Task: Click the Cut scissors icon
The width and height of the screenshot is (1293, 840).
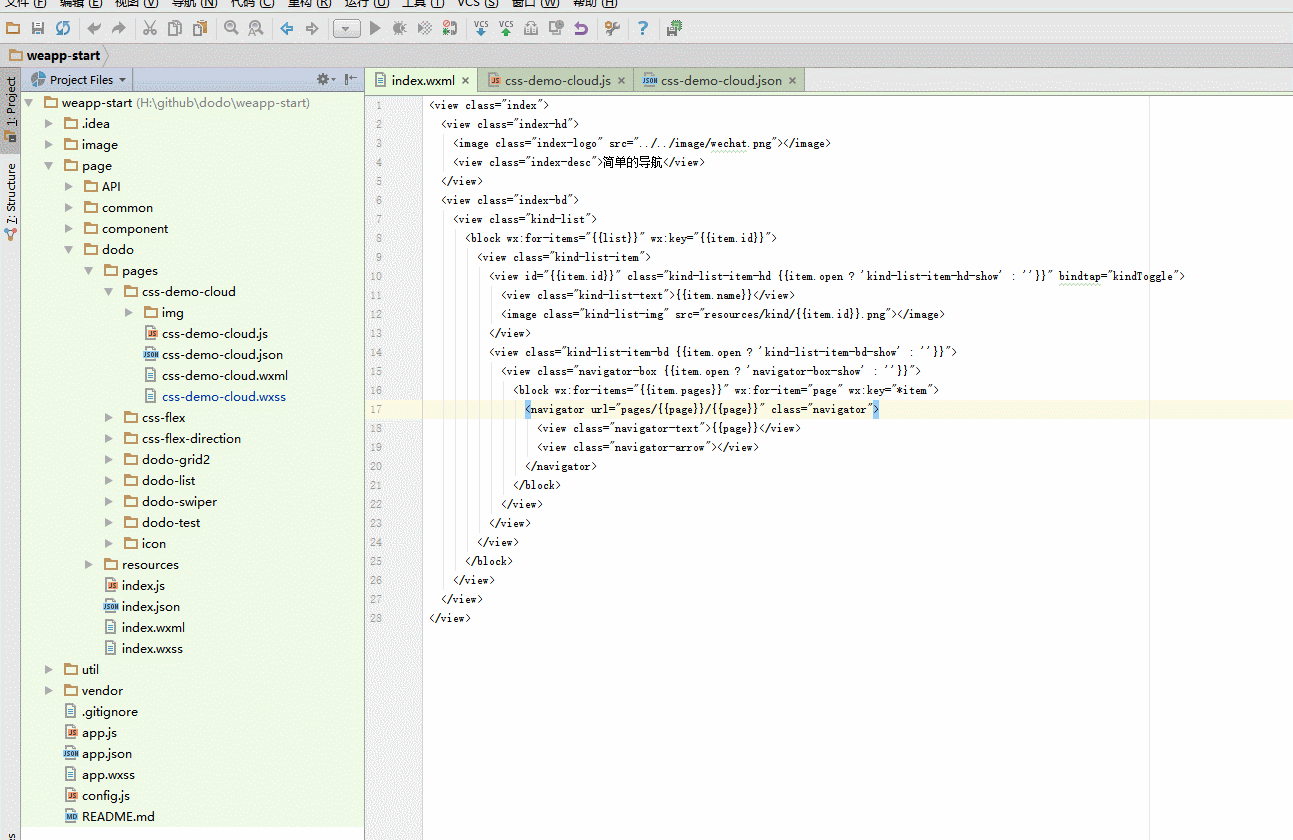Action: (150, 29)
